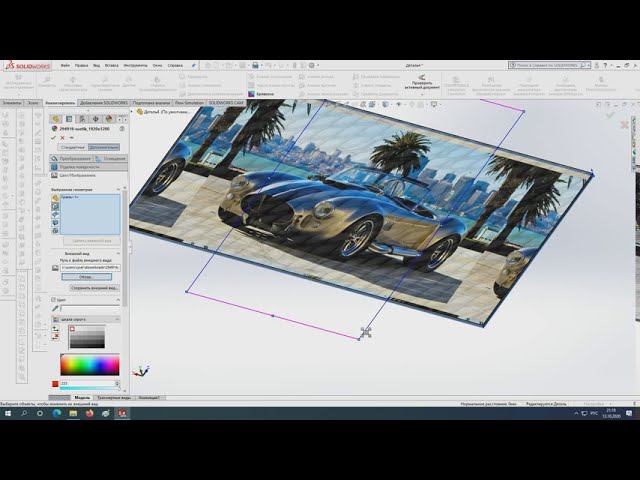
Task: Open the PropertyManager tab icon
Action: pos(69,119)
